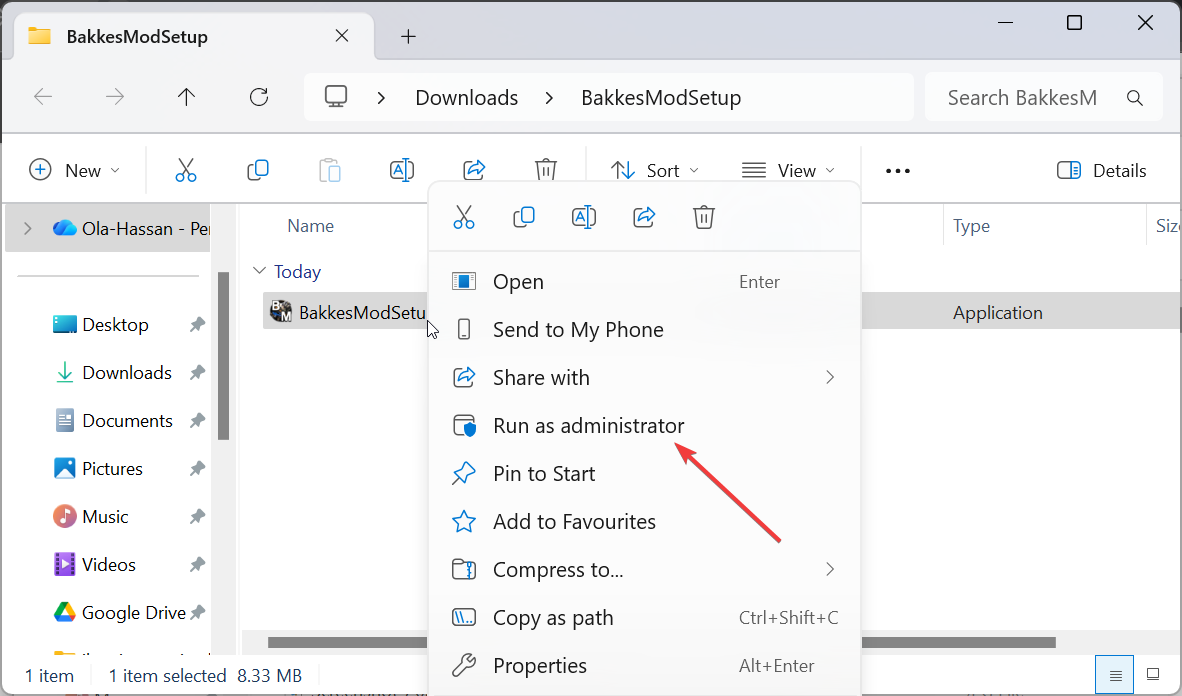Open Downloads in the sidebar
Viewport: 1182px width, 696px height.
(127, 373)
